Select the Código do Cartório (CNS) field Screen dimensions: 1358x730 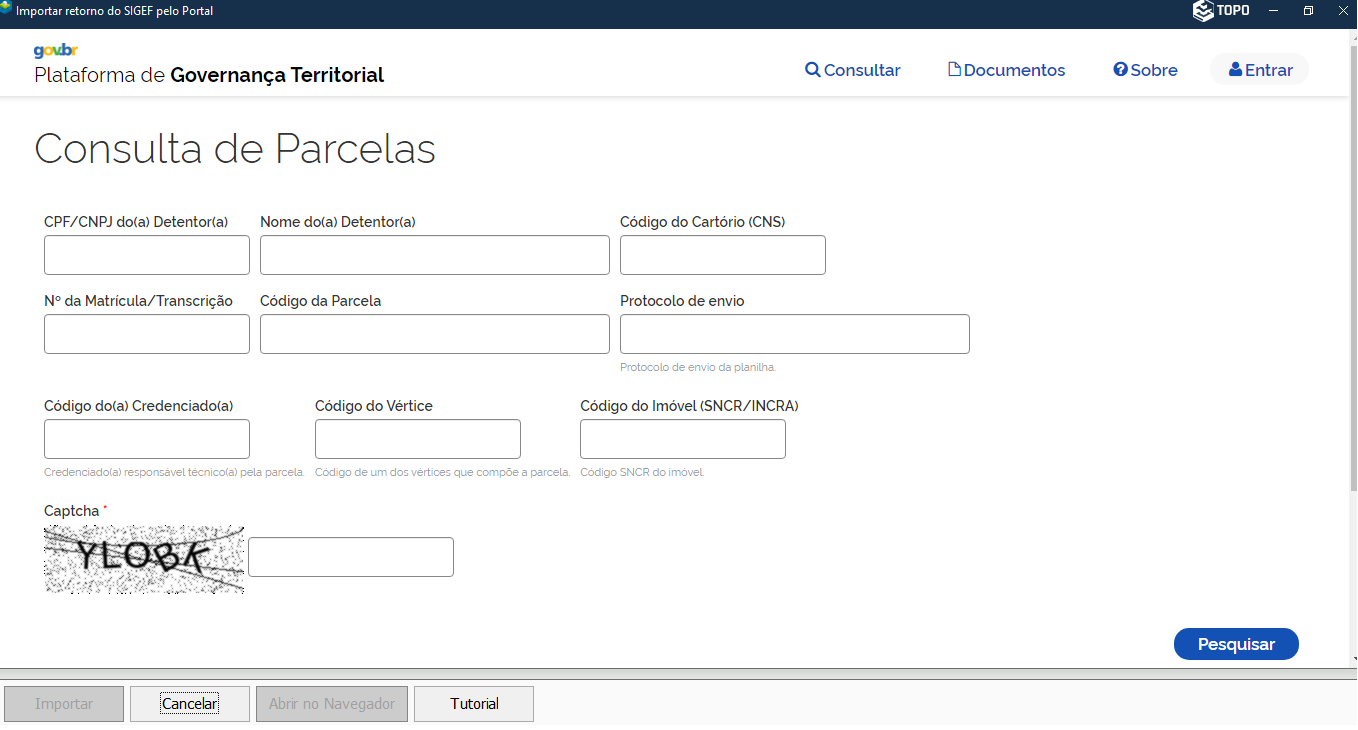722,255
